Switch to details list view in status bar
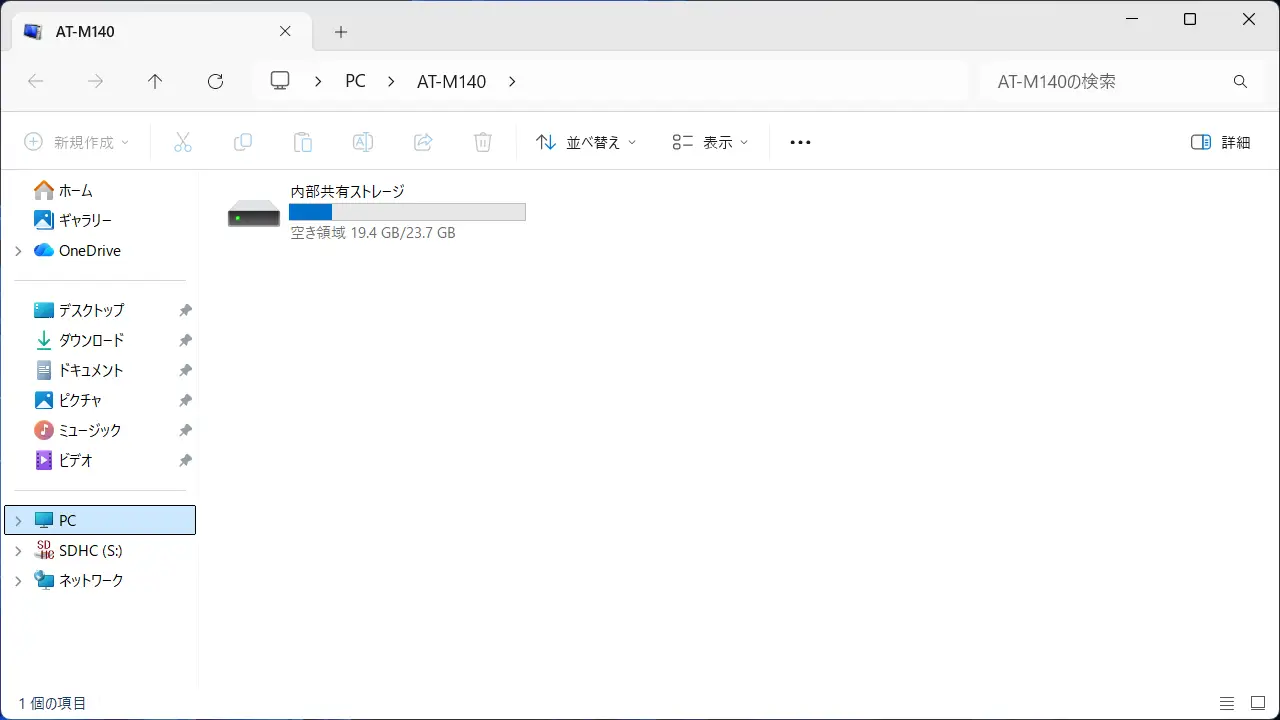 pos(1227,703)
